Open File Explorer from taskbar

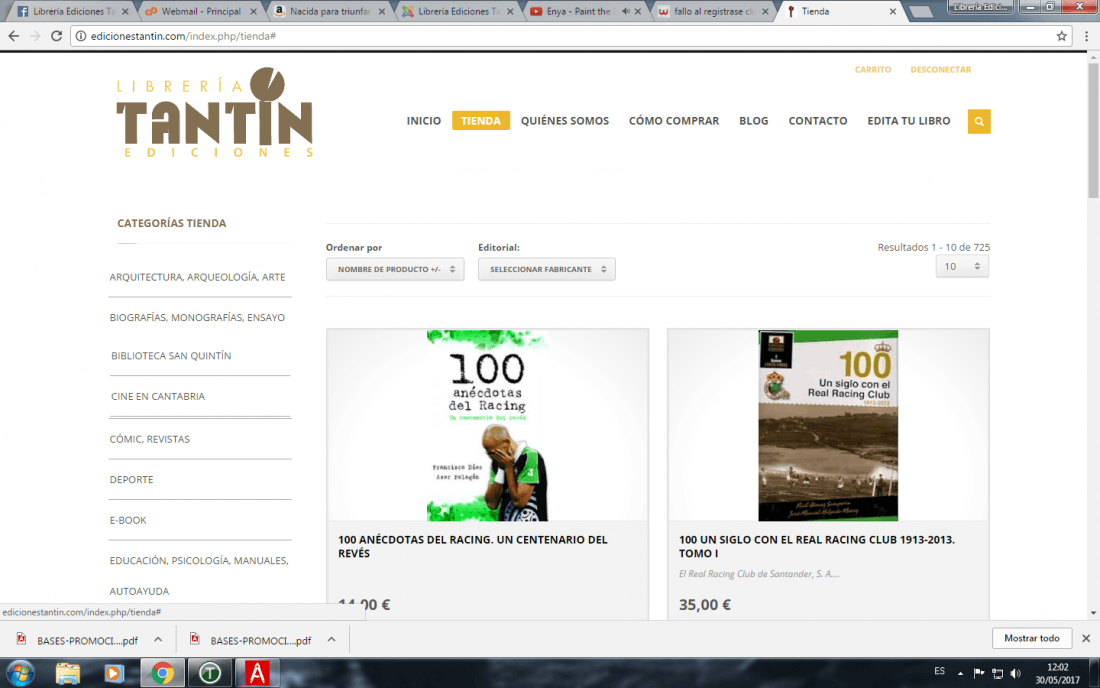point(68,673)
